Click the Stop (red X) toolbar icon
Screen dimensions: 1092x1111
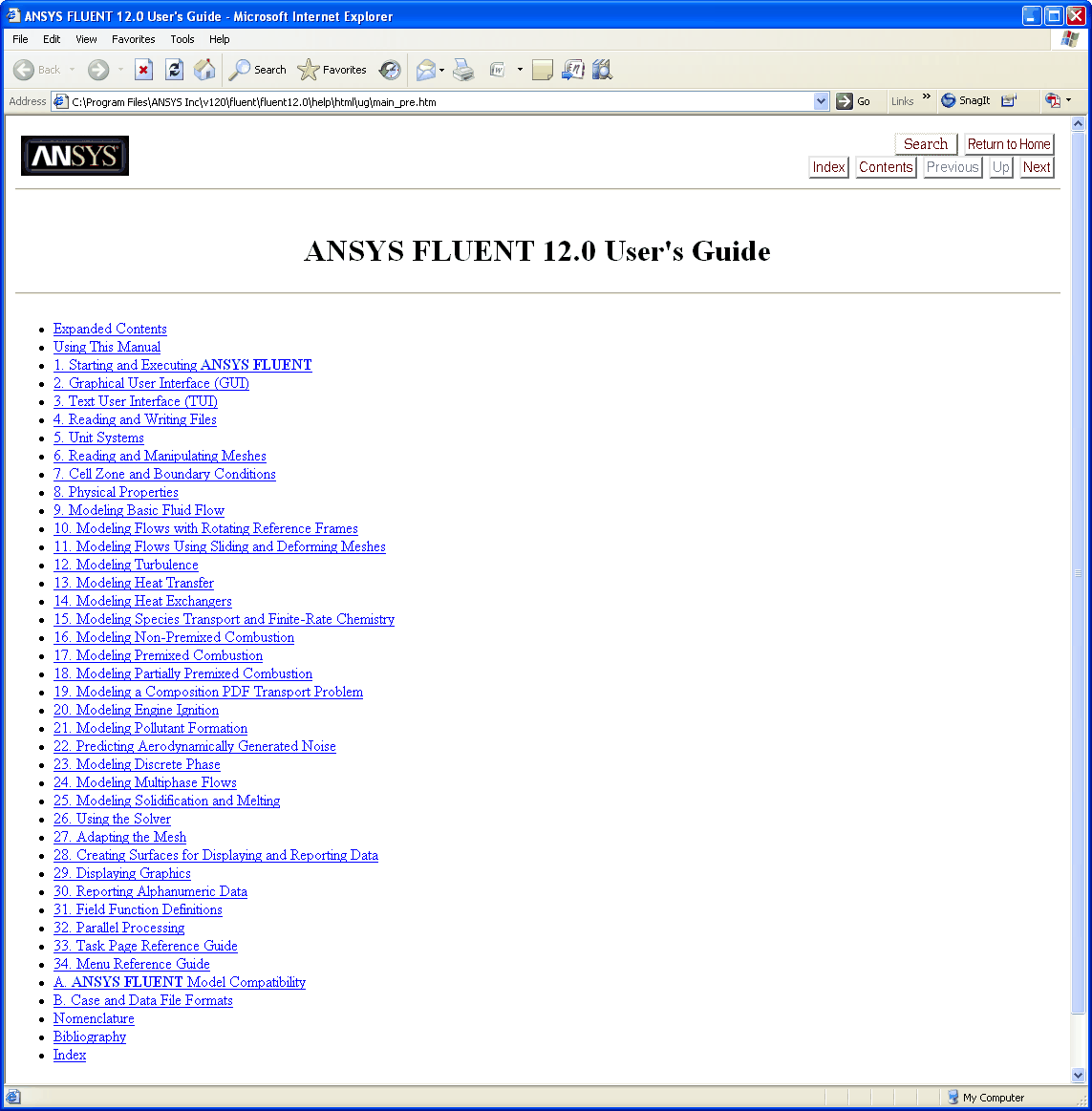point(144,70)
